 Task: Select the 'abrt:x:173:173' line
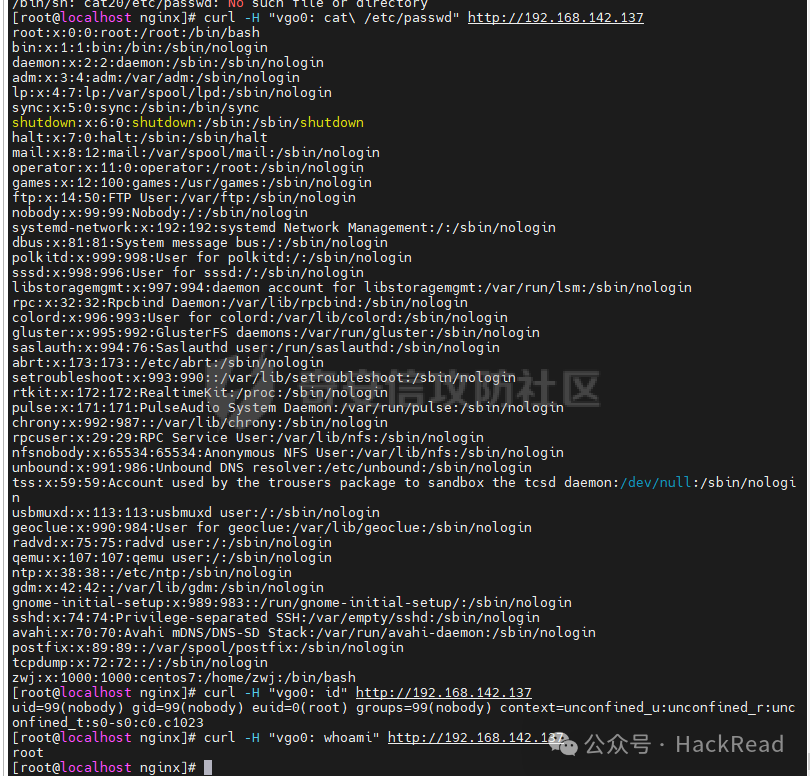point(168,362)
